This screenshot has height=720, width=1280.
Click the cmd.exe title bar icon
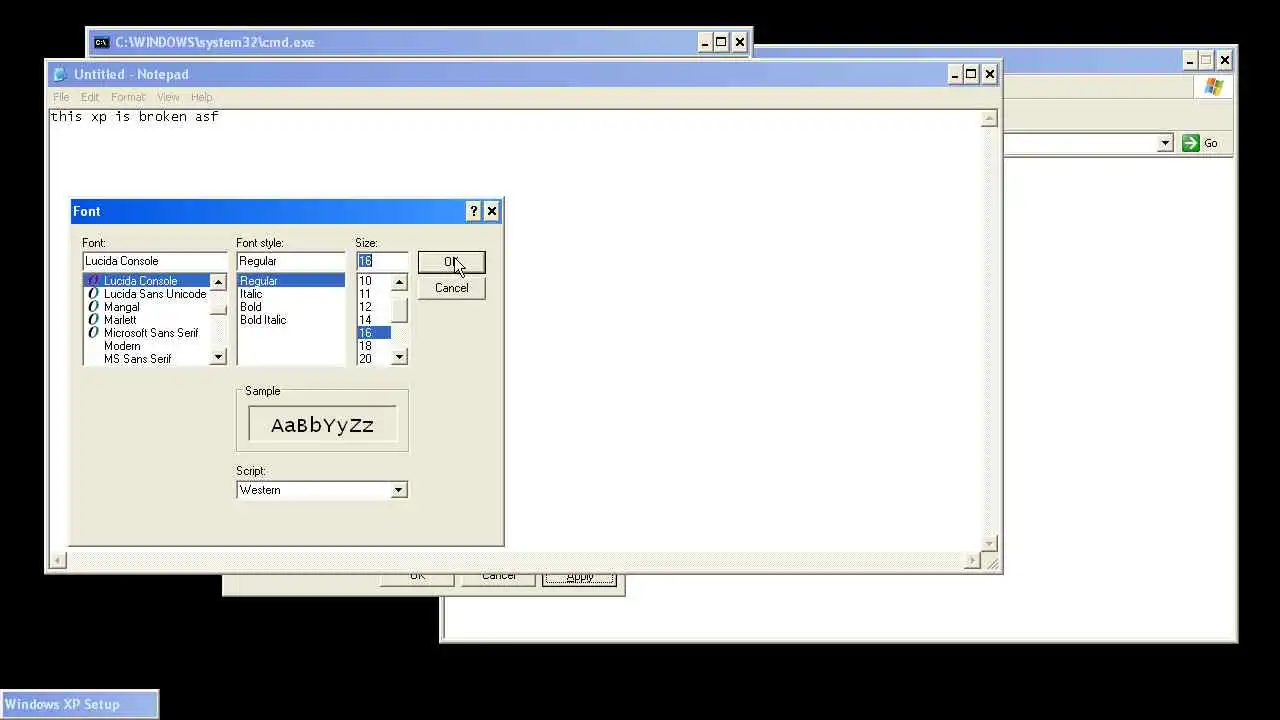101,42
